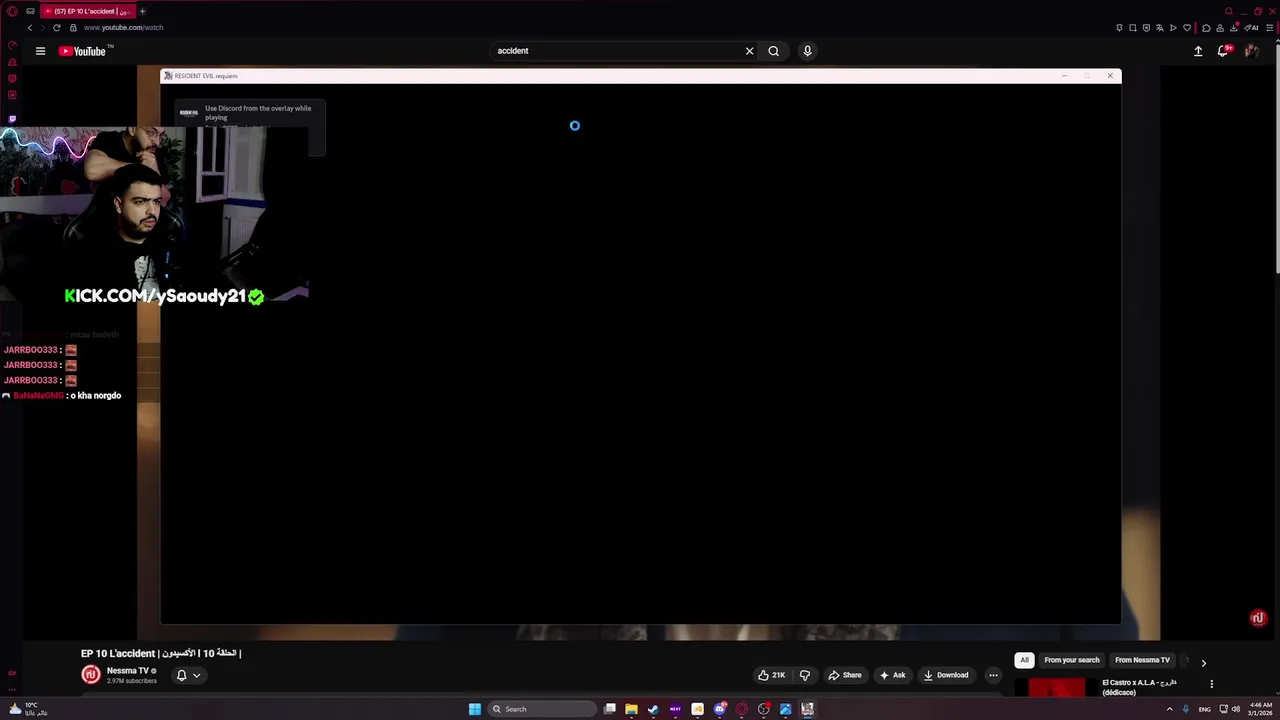Open the browser AI assistant button
1280x720 pixels.
(1251, 28)
